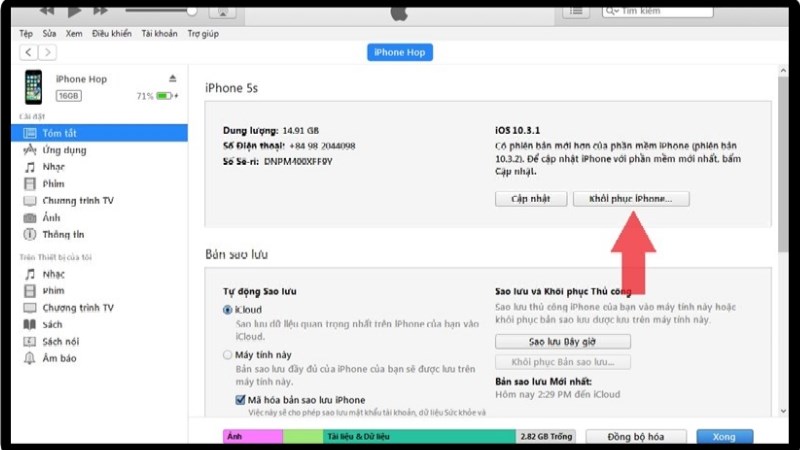Click the phone number +84 98 2044098
The image size is (800, 450).
[x=322, y=146]
